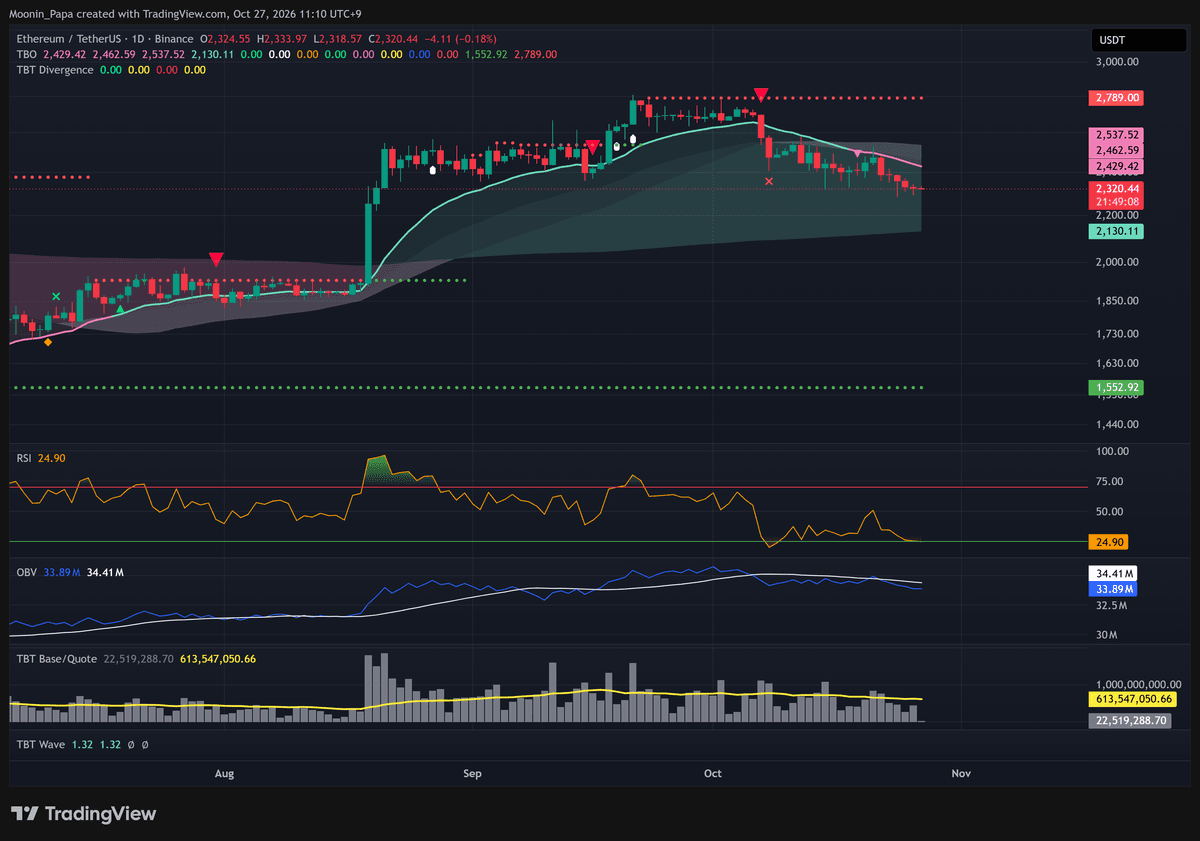Select the red down triangle above early-August candles
1200x841 pixels.
pyautogui.click(x=216, y=260)
